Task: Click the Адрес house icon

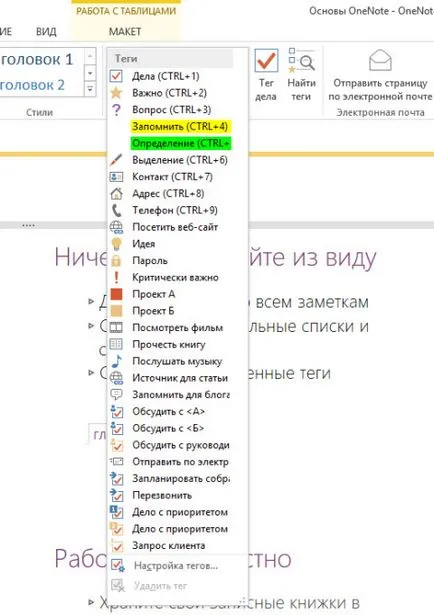Action: click(x=116, y=193)
